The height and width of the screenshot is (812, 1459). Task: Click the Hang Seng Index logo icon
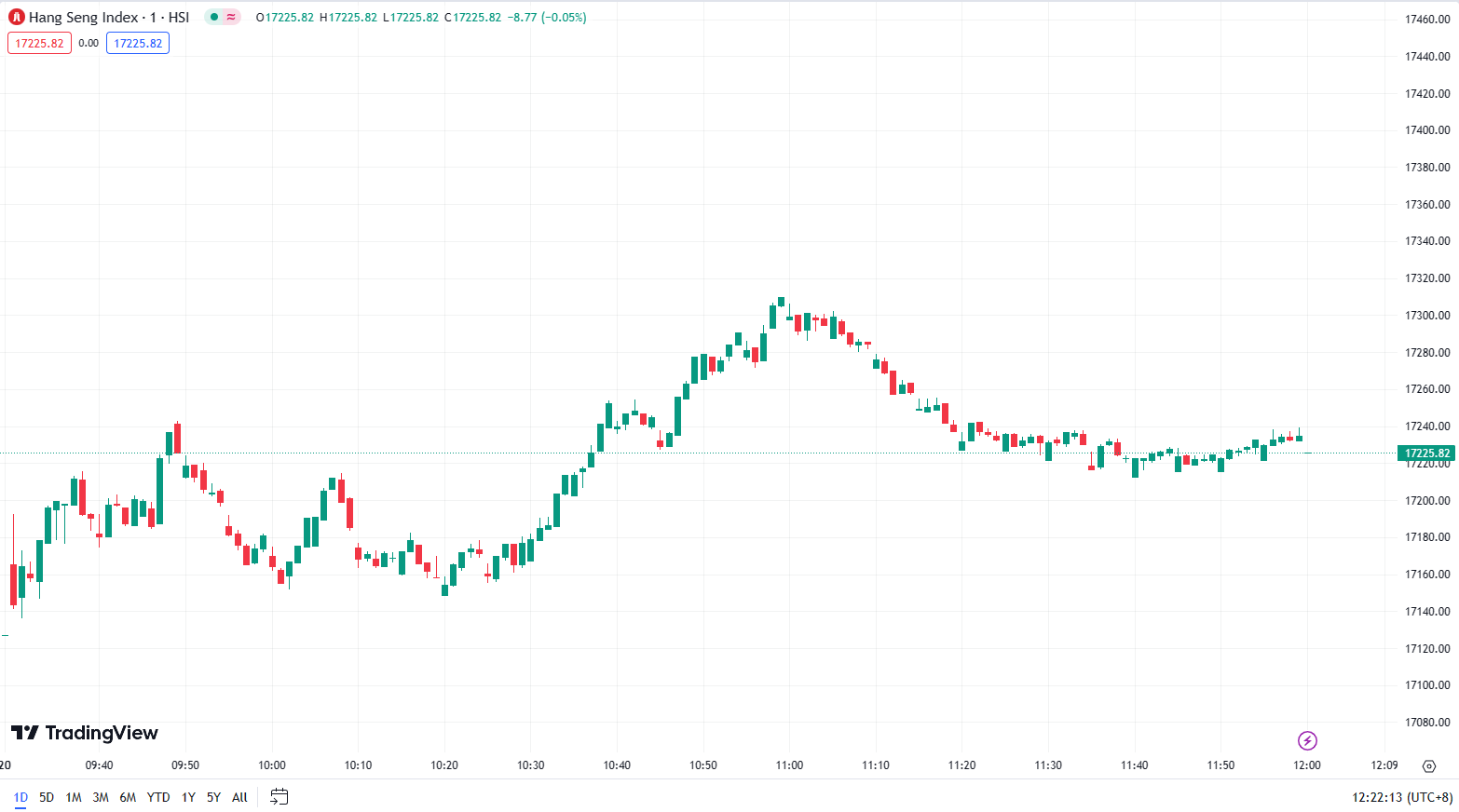click(17, 17)
